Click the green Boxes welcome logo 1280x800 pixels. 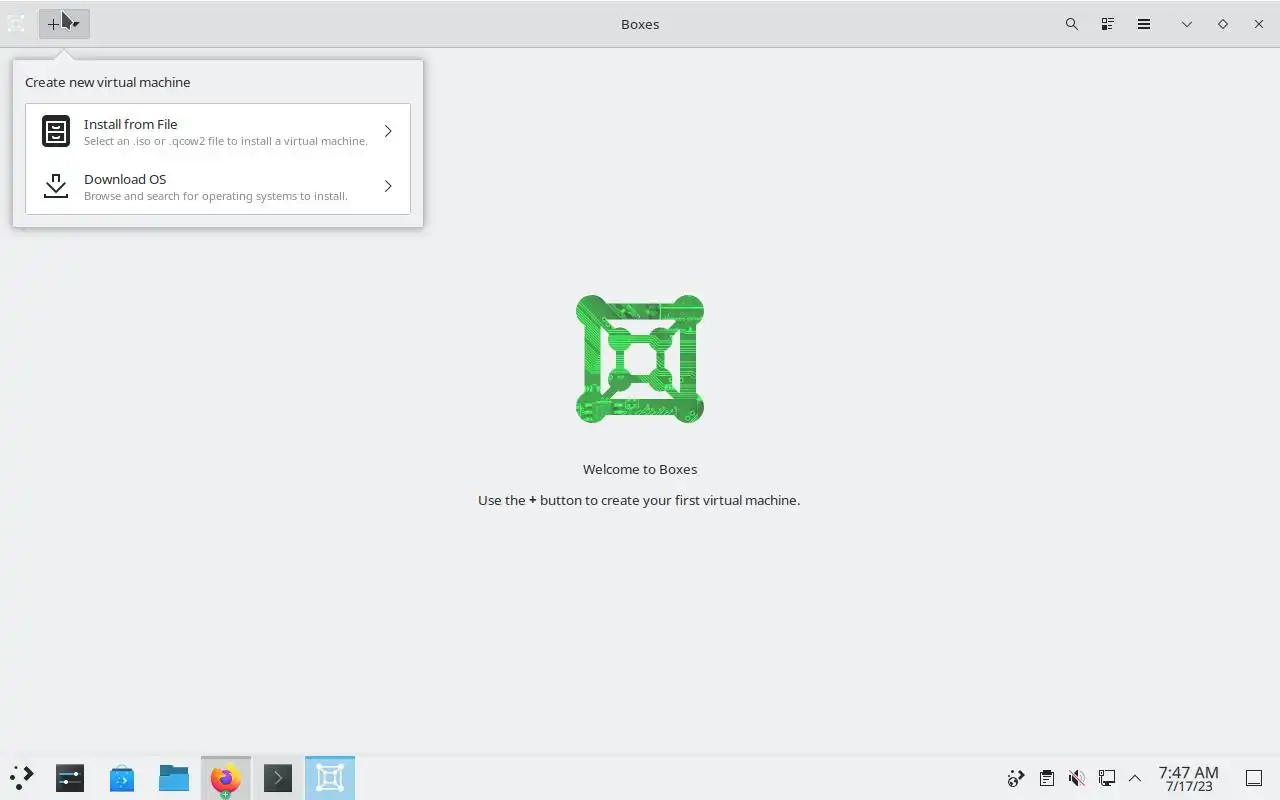pyautogui.click(x=640, y=359)
